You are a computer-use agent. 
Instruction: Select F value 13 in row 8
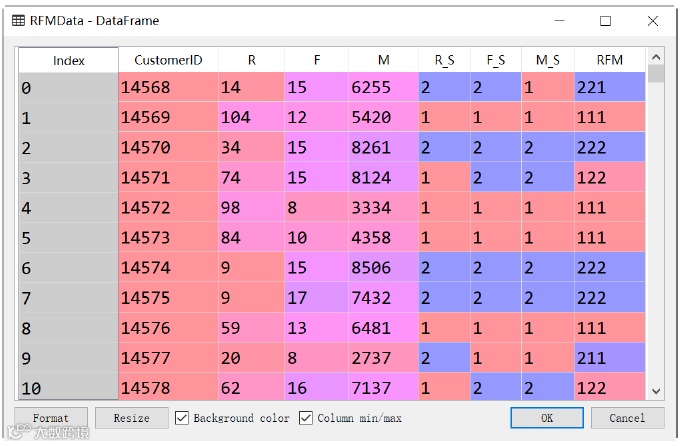coord(317,328)
